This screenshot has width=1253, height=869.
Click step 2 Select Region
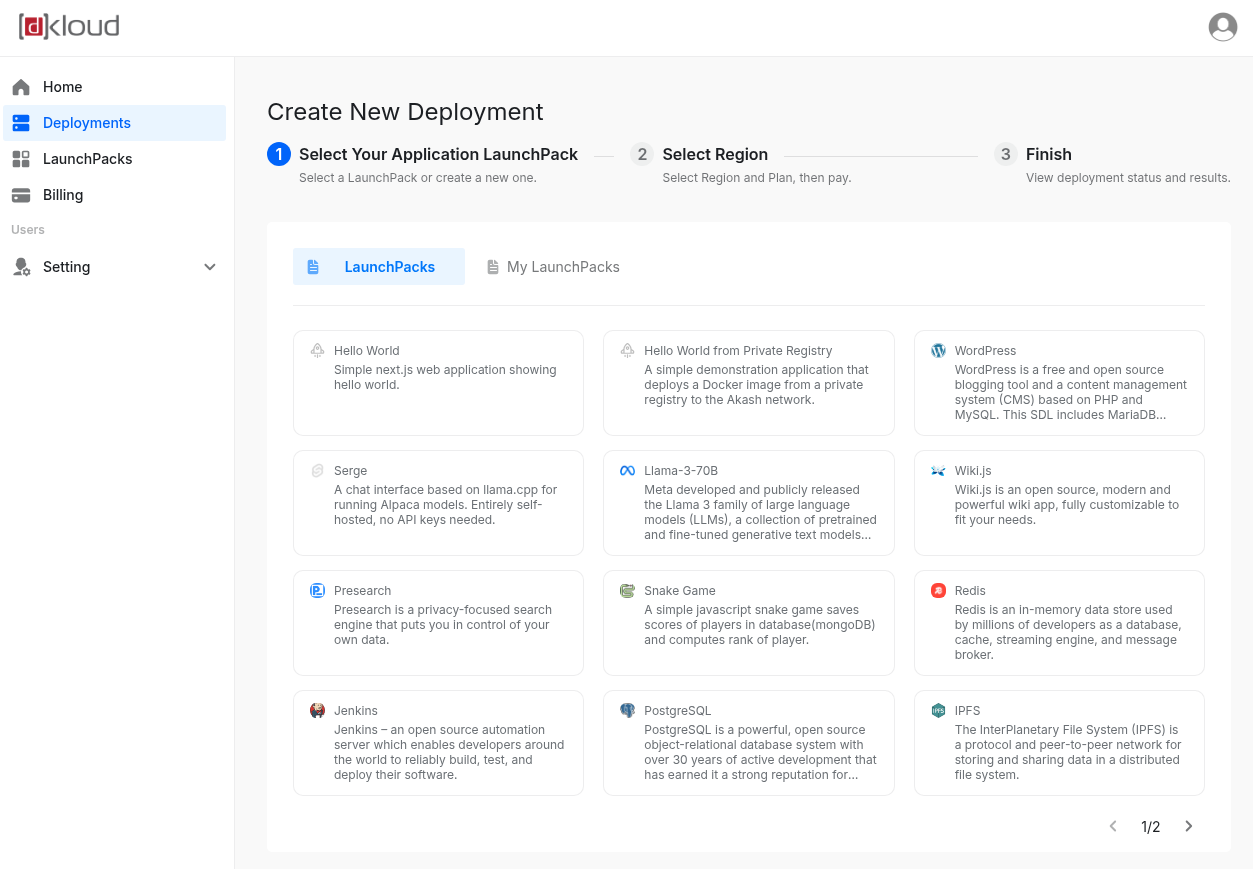[x=714, y=154]
